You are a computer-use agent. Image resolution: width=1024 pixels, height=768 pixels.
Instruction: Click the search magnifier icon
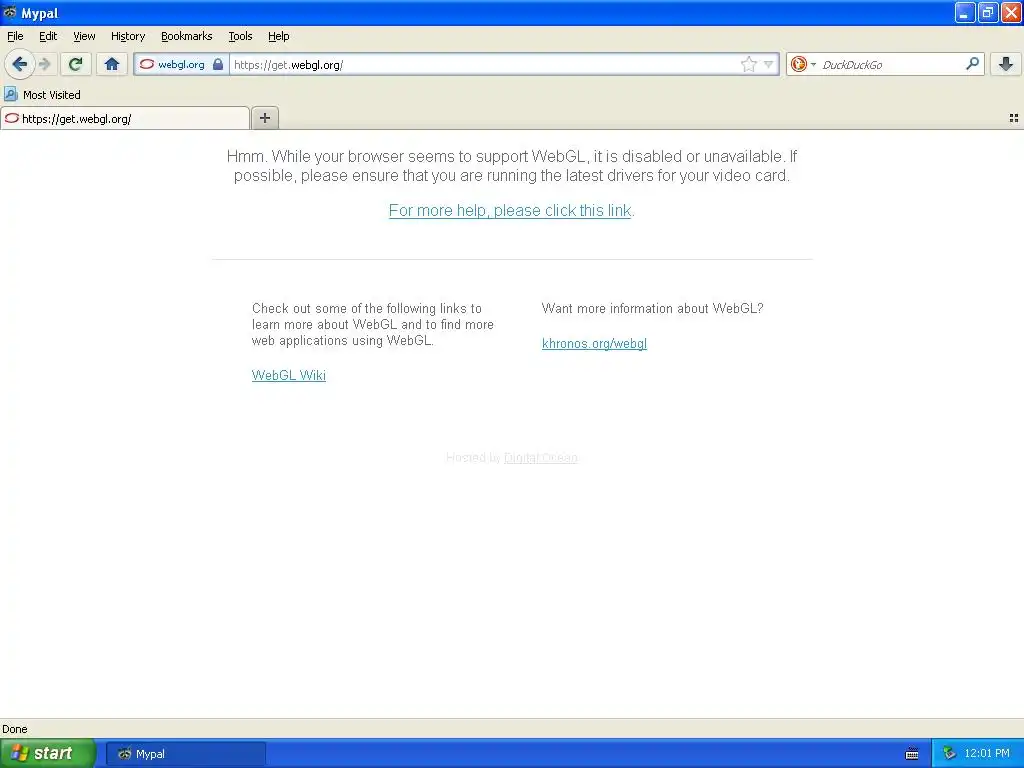pos(972,64)
